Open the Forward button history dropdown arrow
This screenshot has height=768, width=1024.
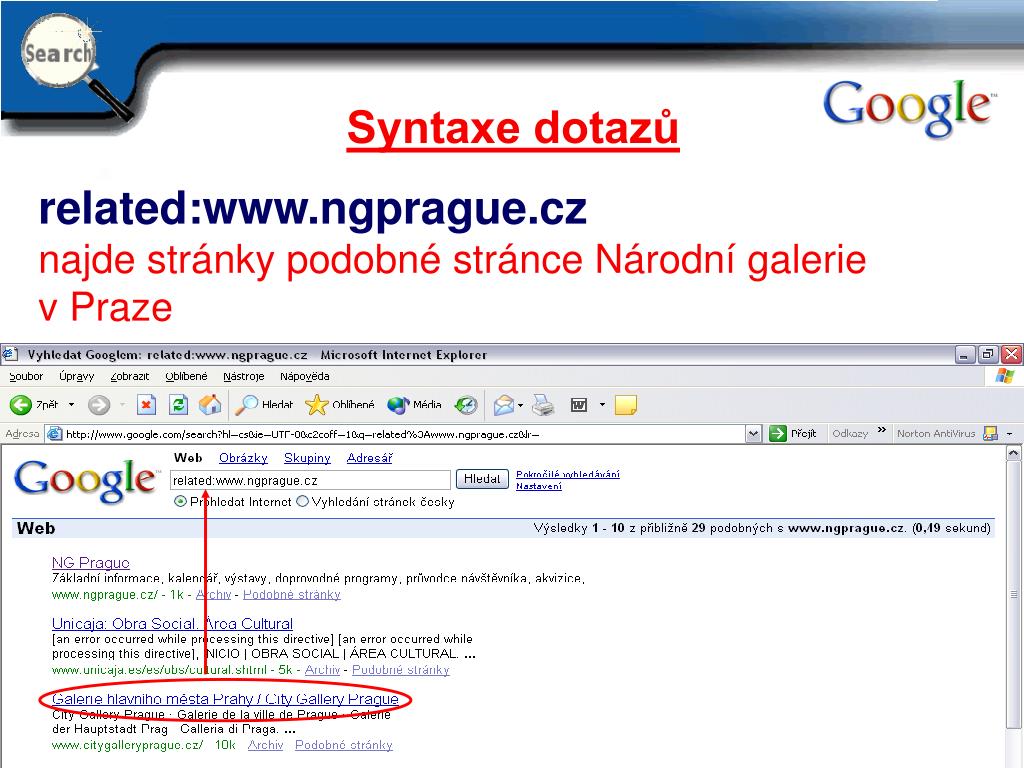(122, 405)
